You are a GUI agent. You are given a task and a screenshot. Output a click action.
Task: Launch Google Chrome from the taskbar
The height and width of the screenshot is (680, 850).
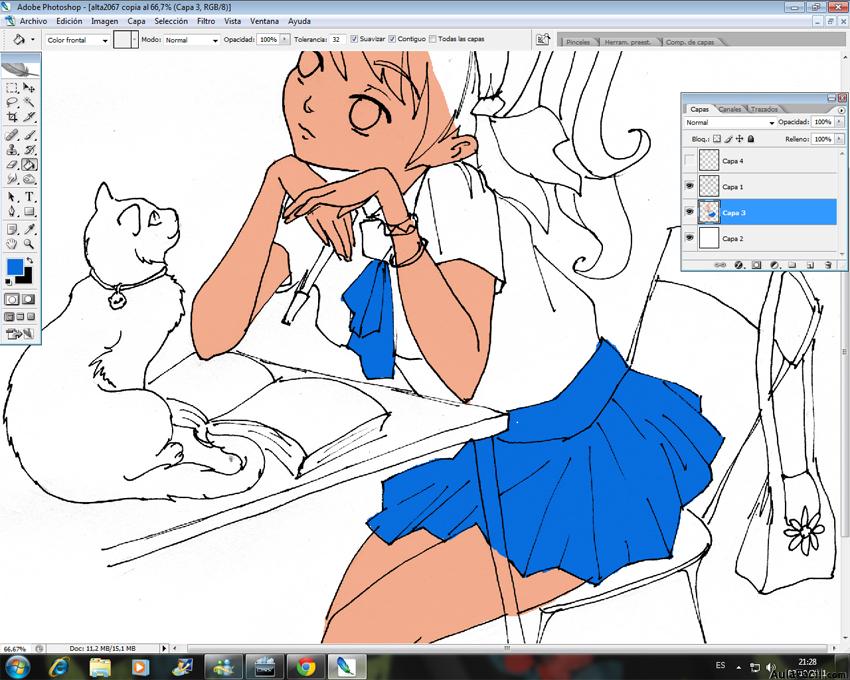tap(306, 666)
